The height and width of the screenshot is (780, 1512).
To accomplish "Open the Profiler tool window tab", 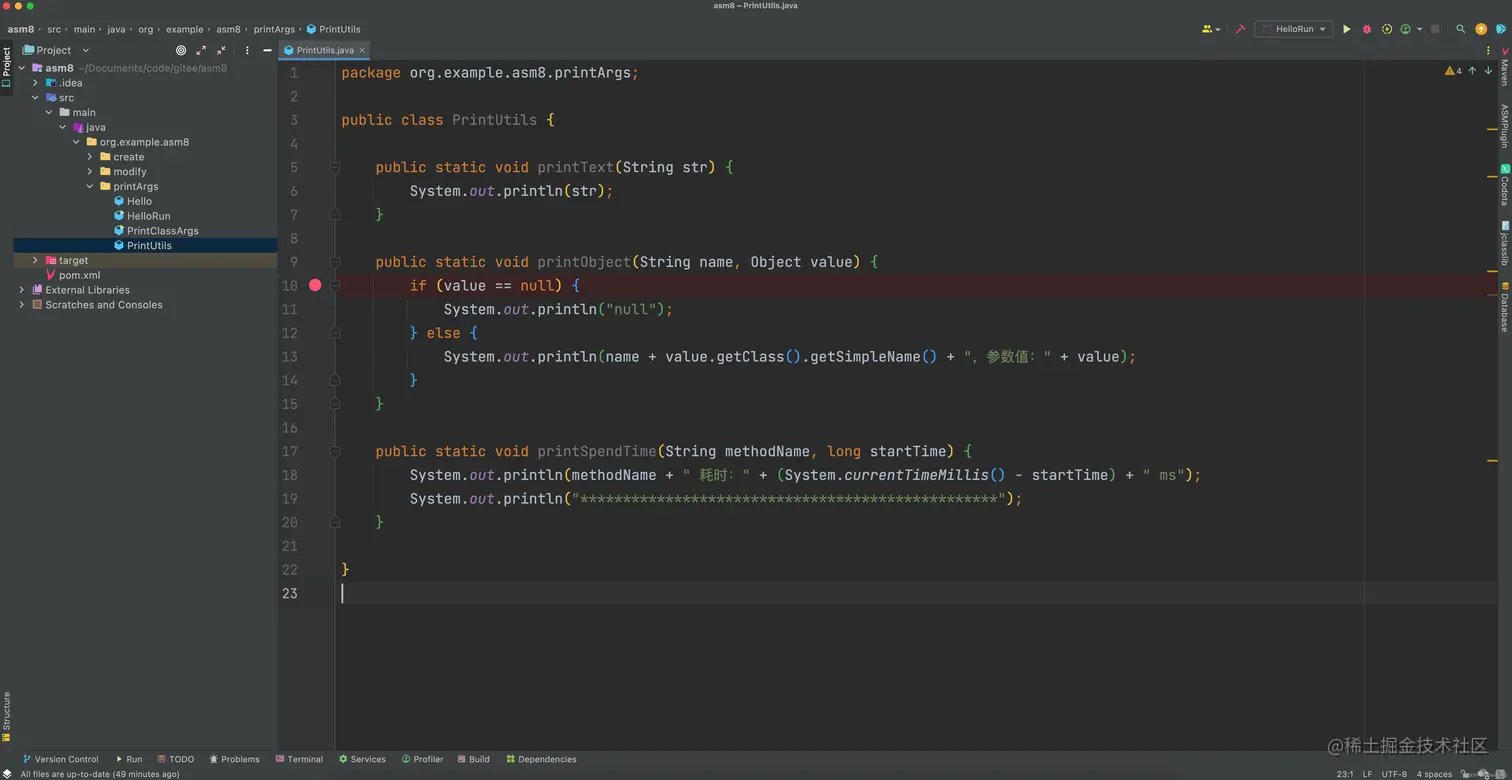I will tap(422, 759).
